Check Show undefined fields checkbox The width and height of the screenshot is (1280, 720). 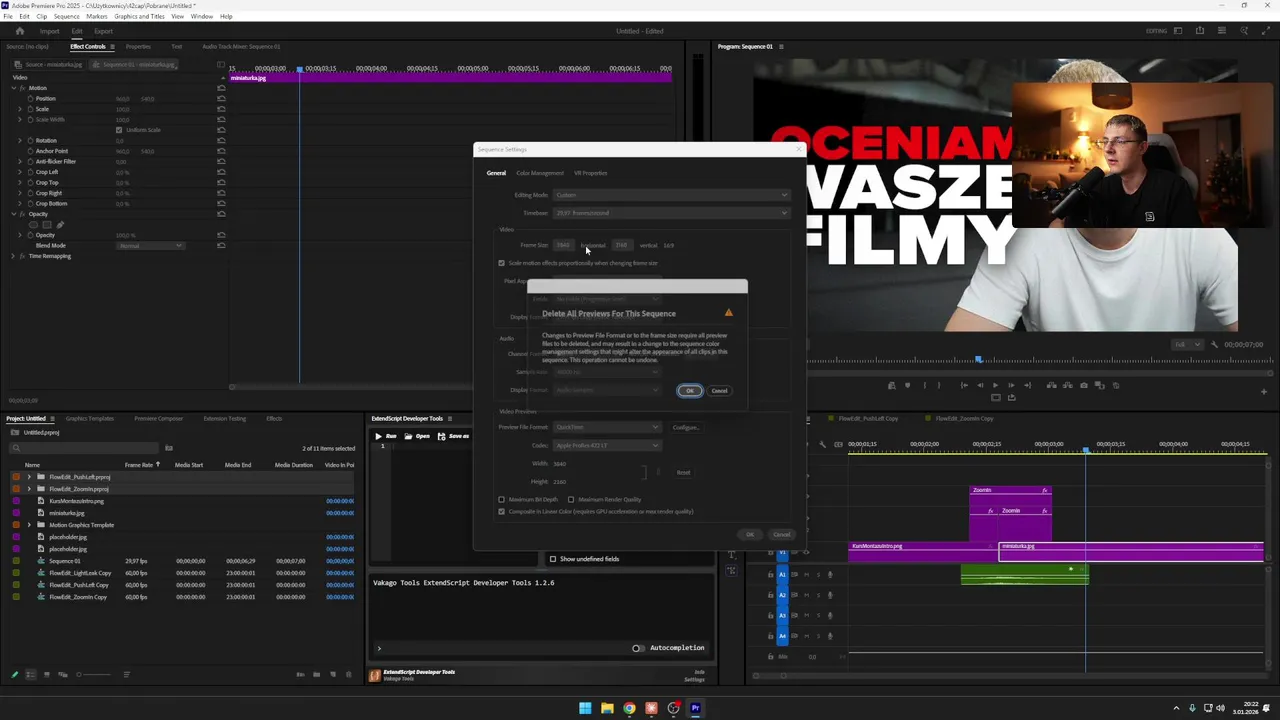553,559
